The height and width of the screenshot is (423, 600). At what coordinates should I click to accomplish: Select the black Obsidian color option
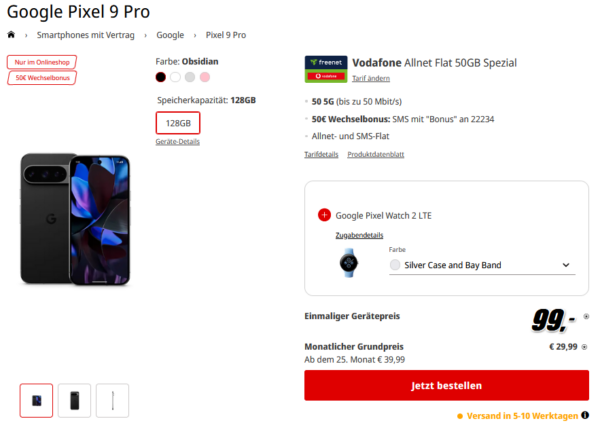pyautogui.click(x=161, y=77)
